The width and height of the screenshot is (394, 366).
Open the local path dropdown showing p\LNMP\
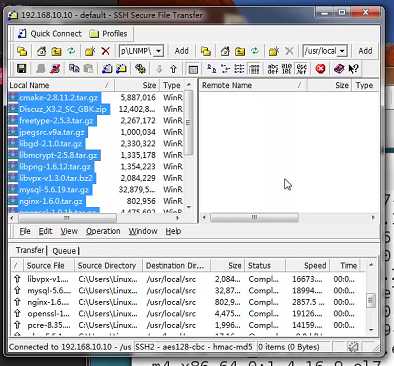(159, 51)
